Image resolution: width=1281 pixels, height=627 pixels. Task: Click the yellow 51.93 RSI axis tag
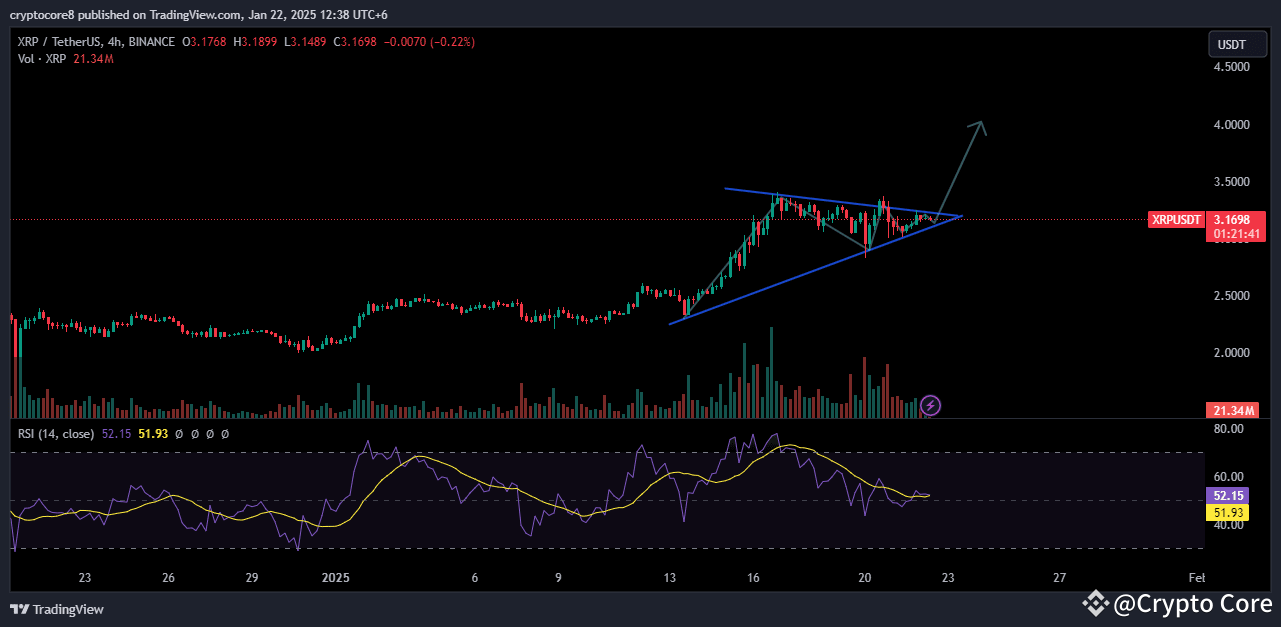(x=1228, y=512)
